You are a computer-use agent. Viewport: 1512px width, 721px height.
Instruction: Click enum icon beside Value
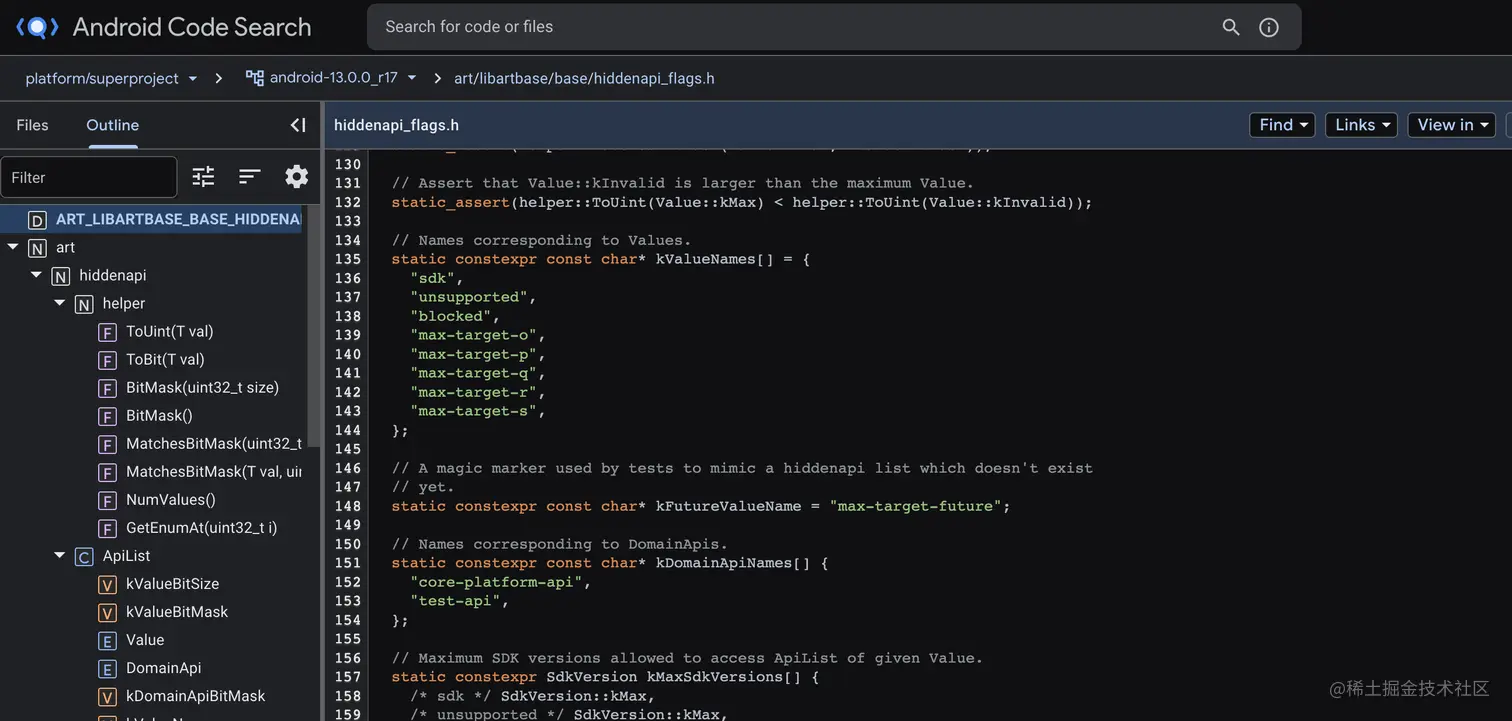click(x=107, y=640)
